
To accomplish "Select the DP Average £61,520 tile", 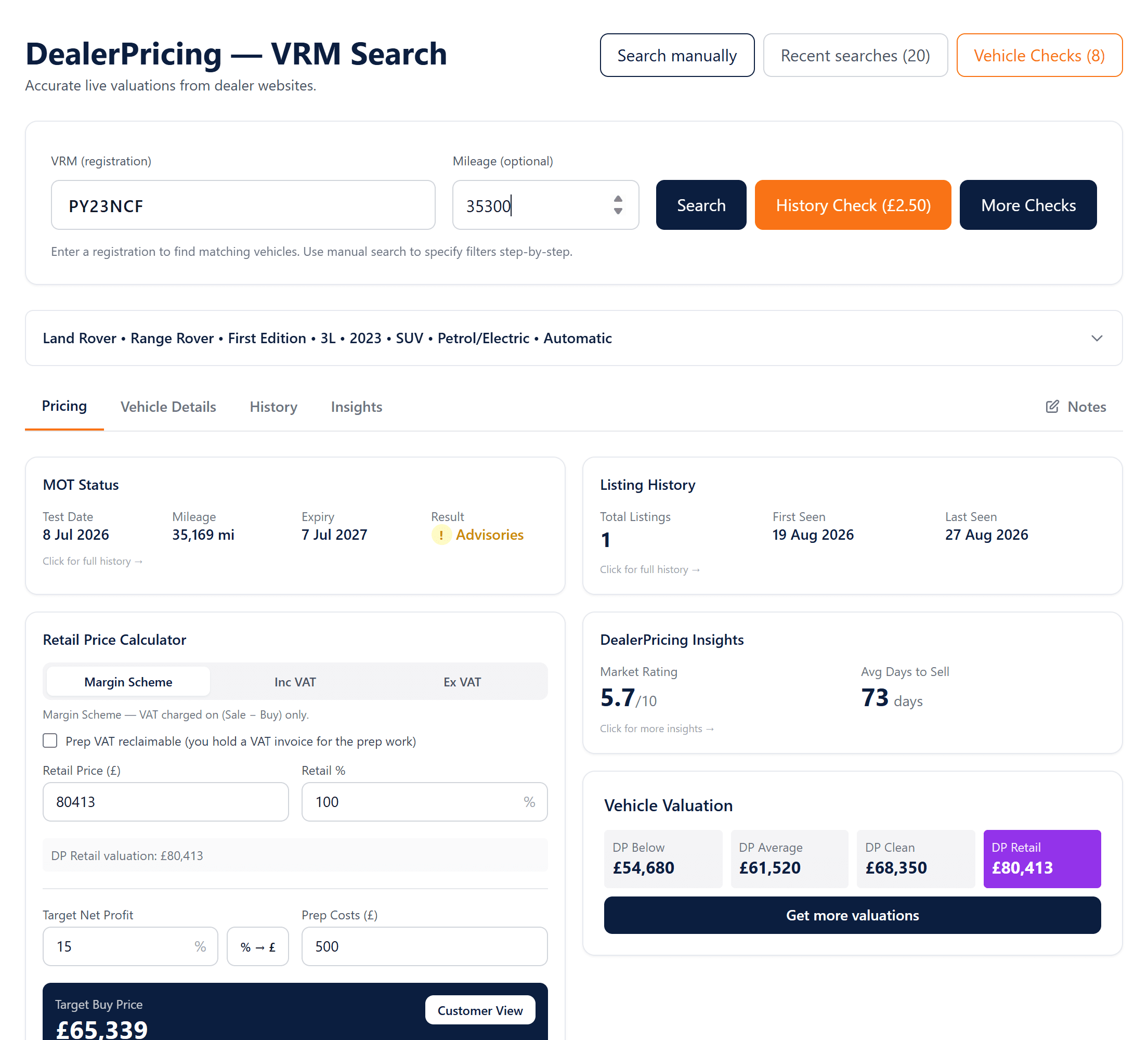I will (789, 859).
